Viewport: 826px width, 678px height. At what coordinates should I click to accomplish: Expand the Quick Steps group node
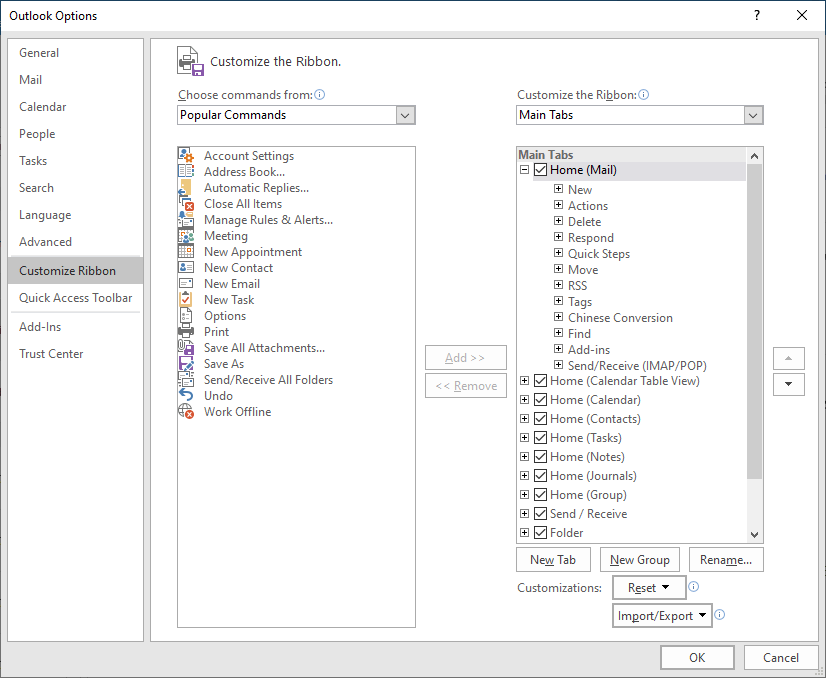tap(558, 253)
